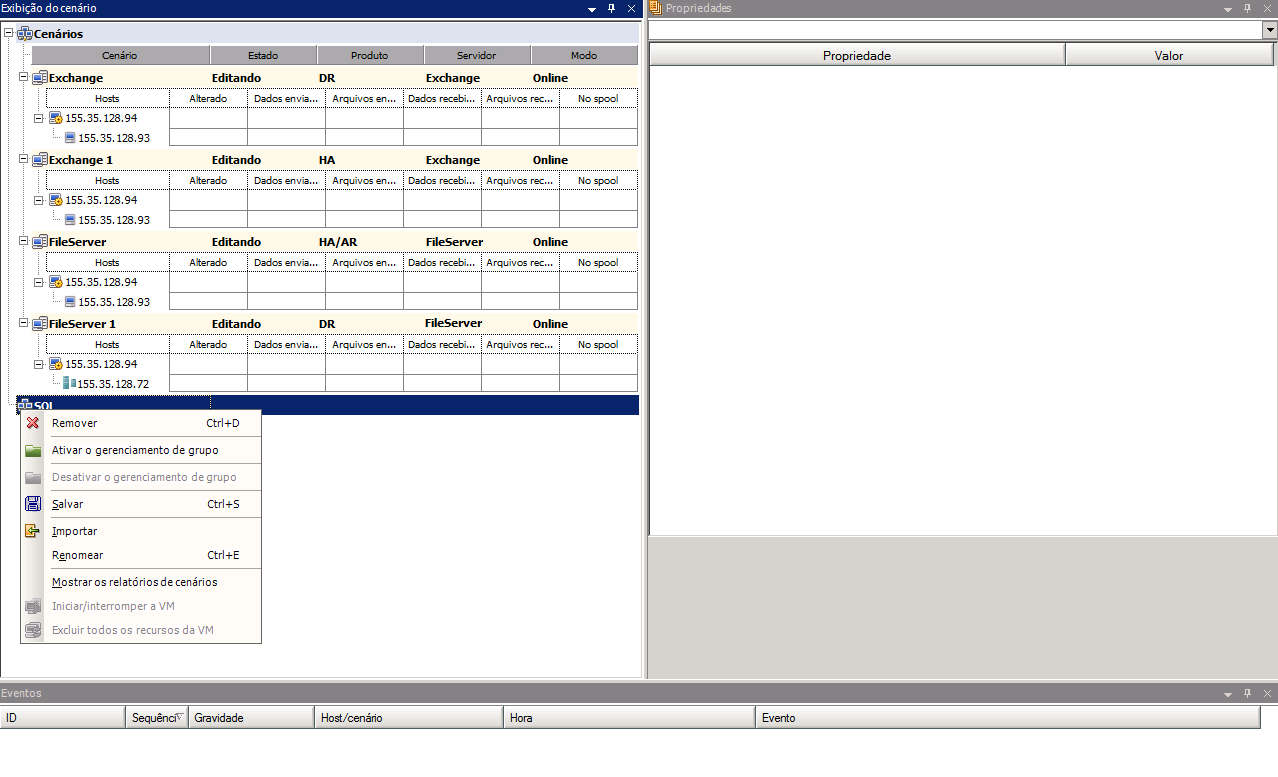Click No spool subheader under FileServer 1
This screenshot has height=777, width=1278.
(x=598, y=345)
